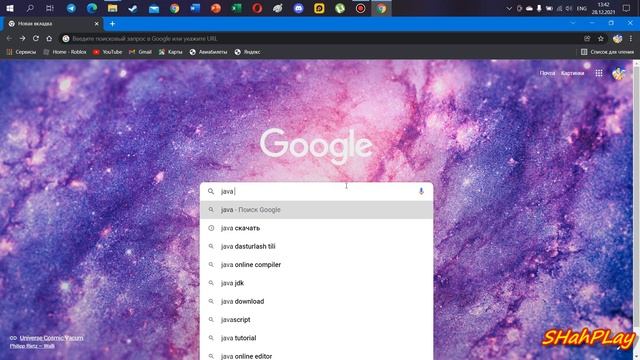Open Windows Start menu

click(10, 8)
